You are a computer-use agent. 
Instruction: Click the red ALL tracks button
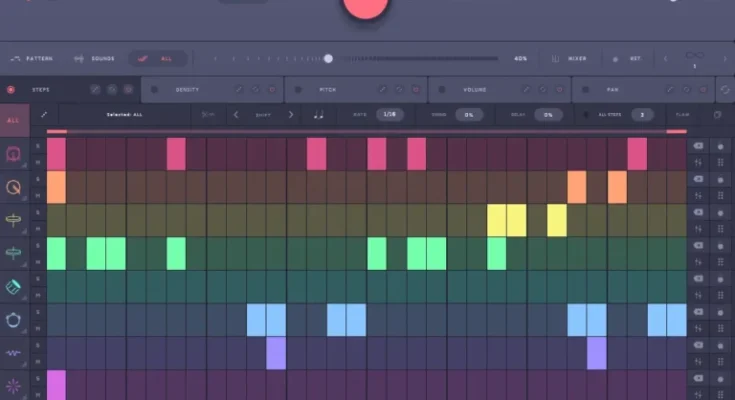pos(14,121)
